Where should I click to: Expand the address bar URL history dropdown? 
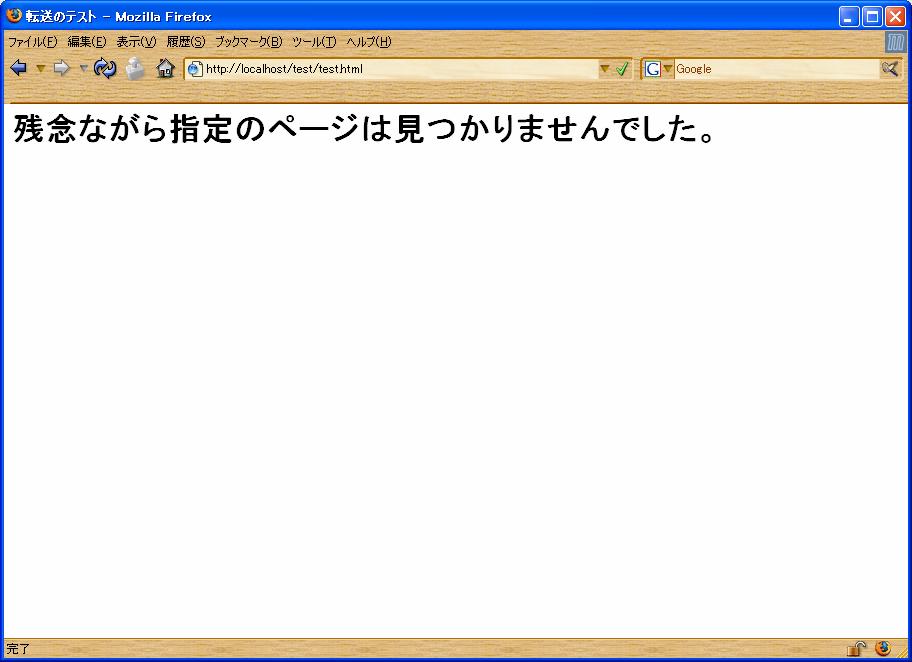coord(604,69)
